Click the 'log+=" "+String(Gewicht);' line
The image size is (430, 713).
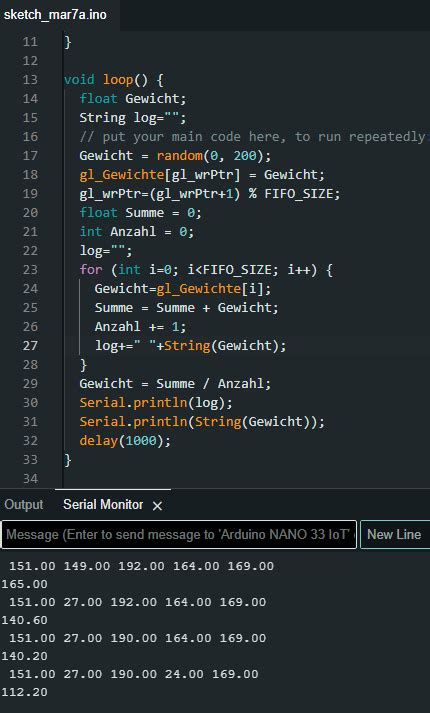click(190, 346)
